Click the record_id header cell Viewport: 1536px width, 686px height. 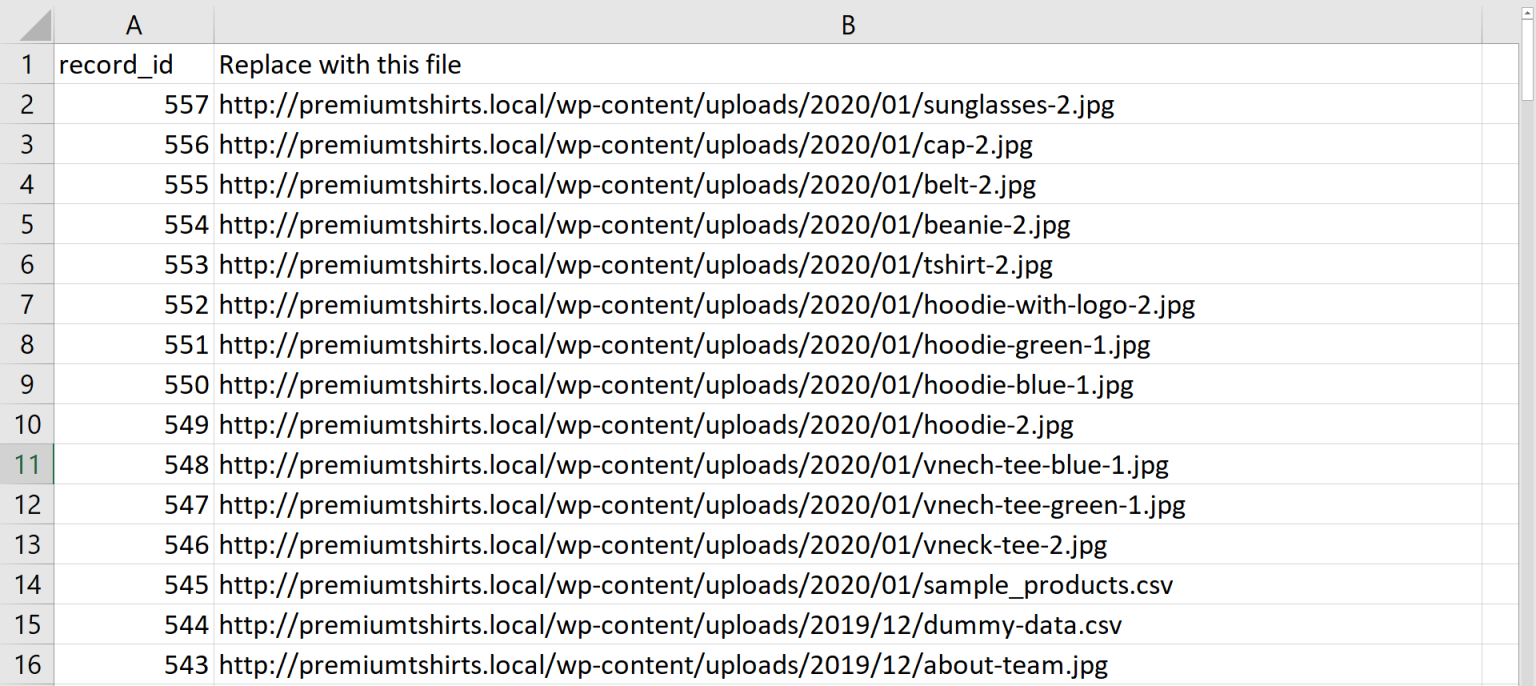[x=134, y=64]
